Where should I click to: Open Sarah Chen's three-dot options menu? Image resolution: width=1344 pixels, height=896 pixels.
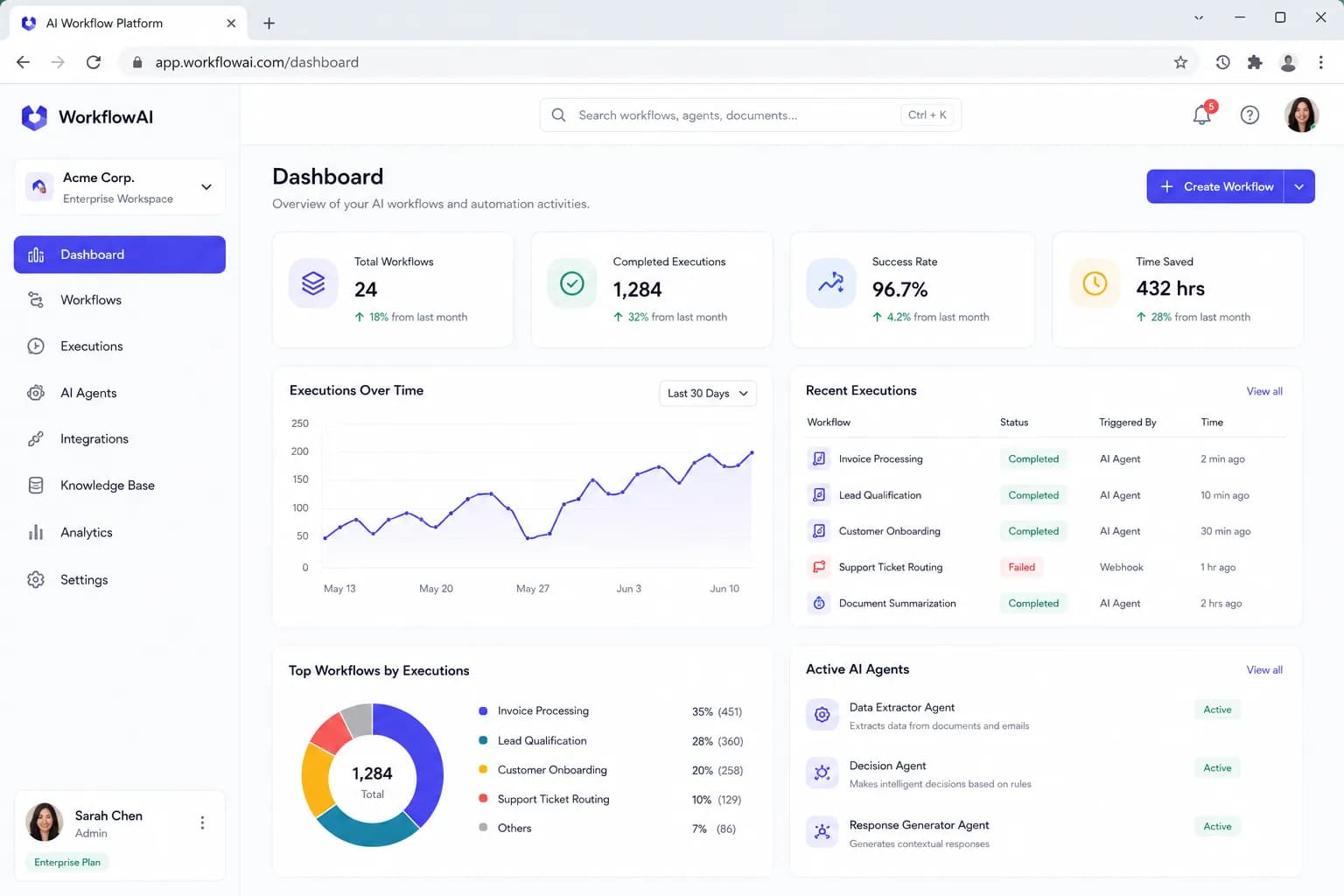click(x=202, y=822)
